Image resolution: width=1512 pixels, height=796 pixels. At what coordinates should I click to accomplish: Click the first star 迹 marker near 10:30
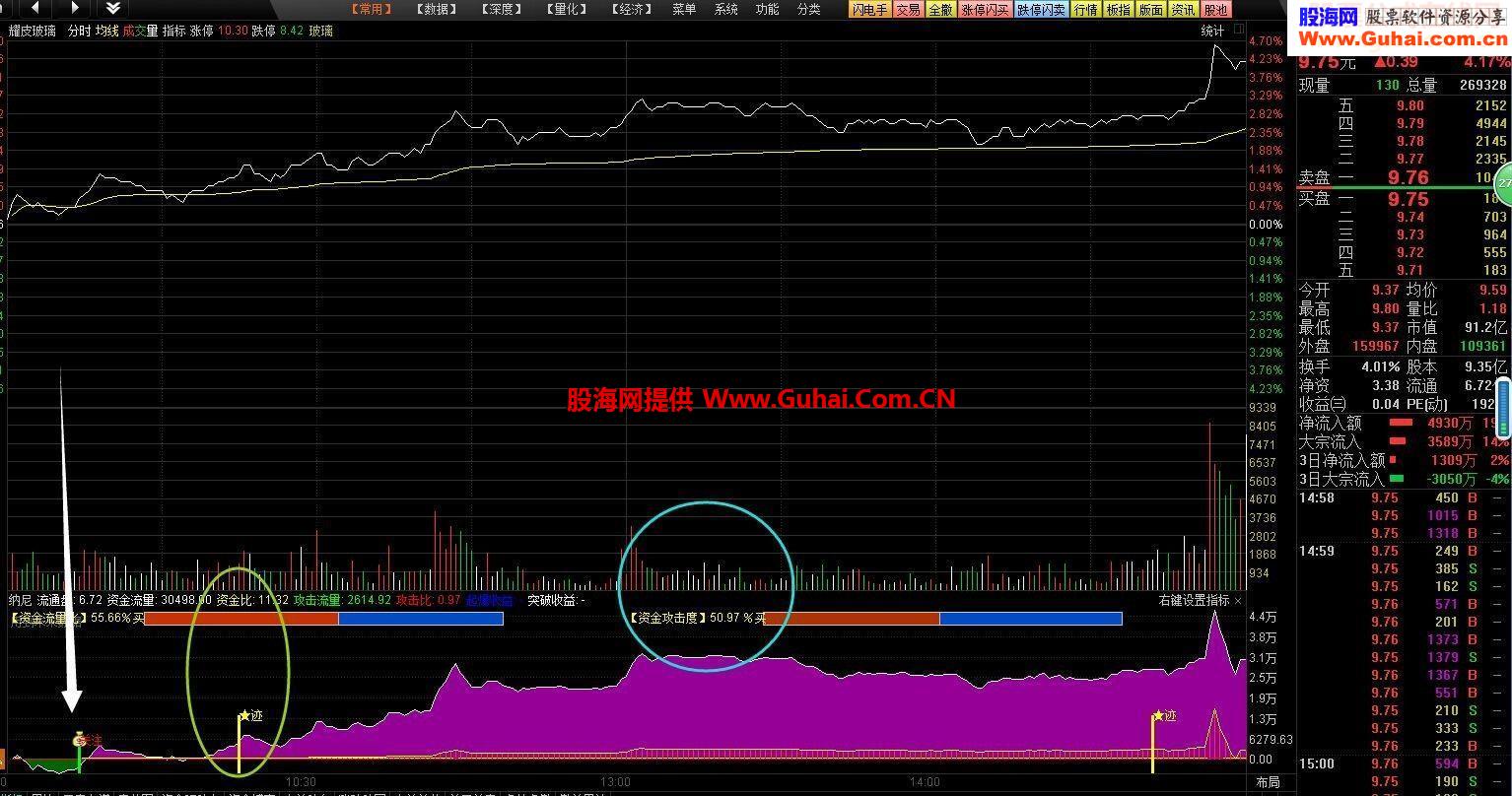pos(250,716)
